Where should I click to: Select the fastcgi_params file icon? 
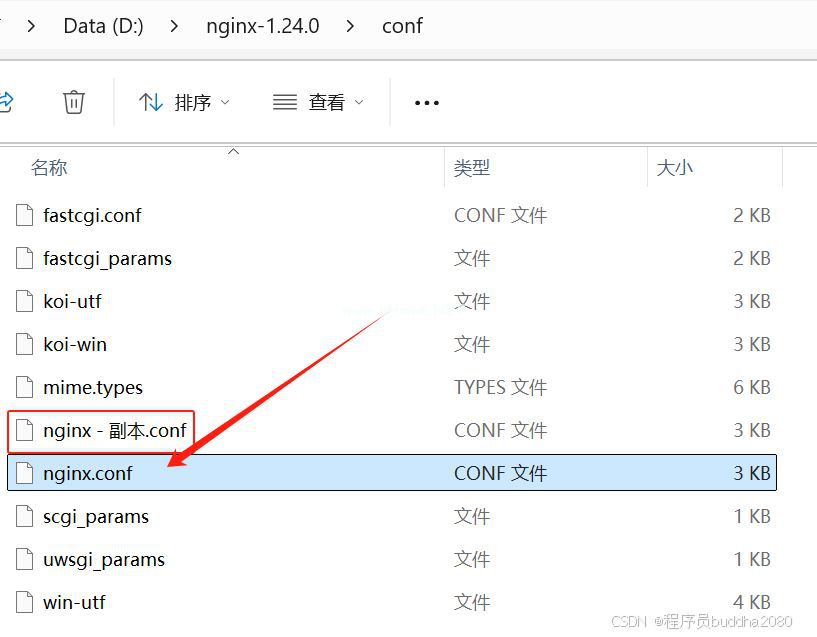click(24, 258)
